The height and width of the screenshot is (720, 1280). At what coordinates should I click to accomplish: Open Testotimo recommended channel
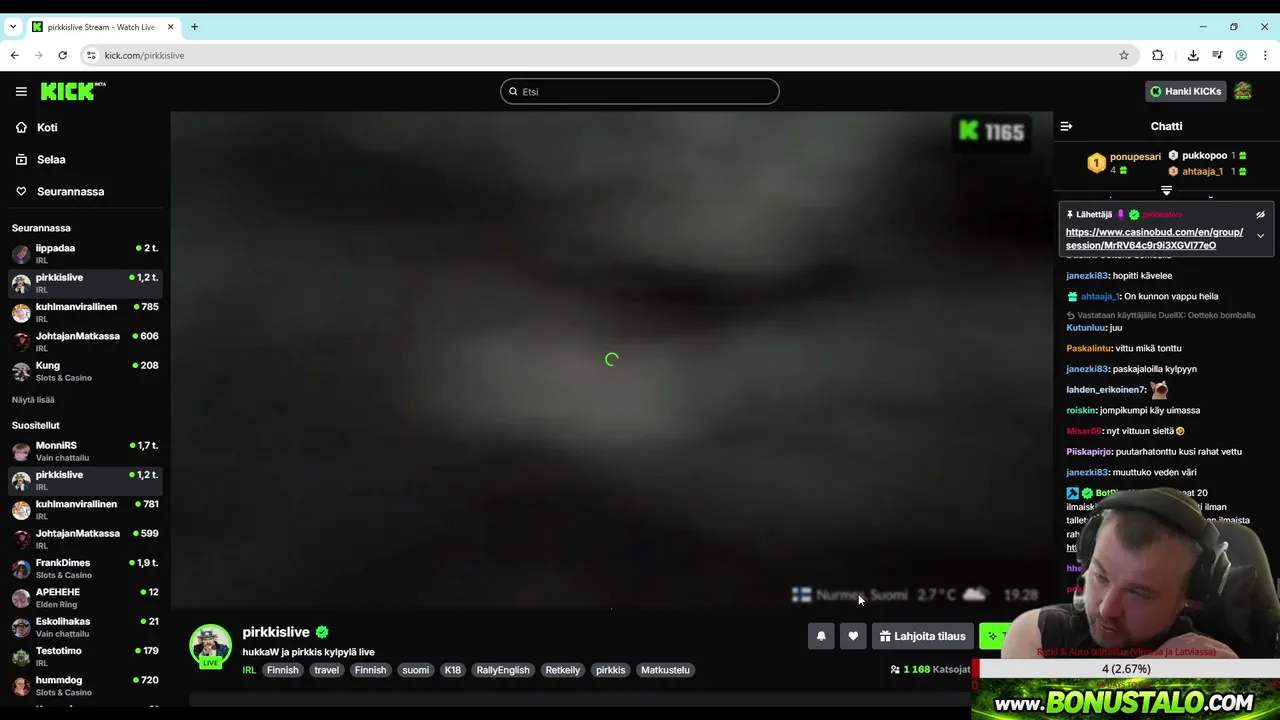[x=85, y=656]
